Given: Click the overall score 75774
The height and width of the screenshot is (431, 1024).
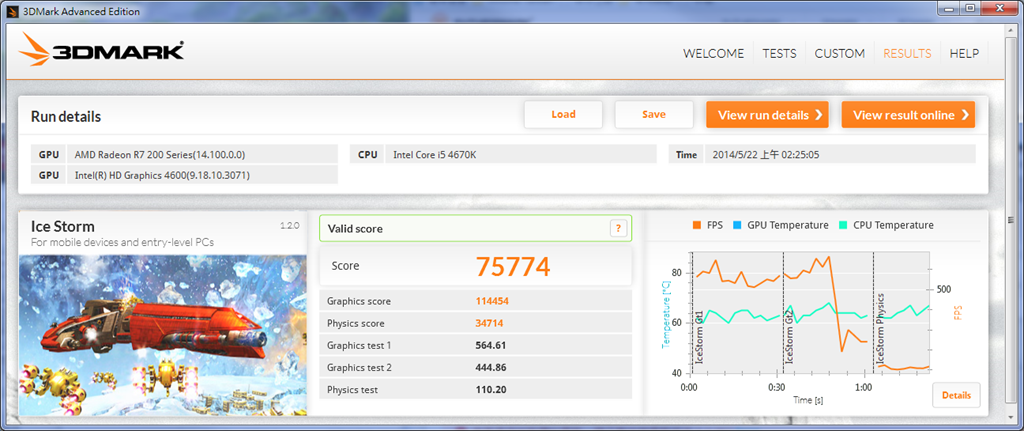Looking at the screenshot, I should (513, 266).
